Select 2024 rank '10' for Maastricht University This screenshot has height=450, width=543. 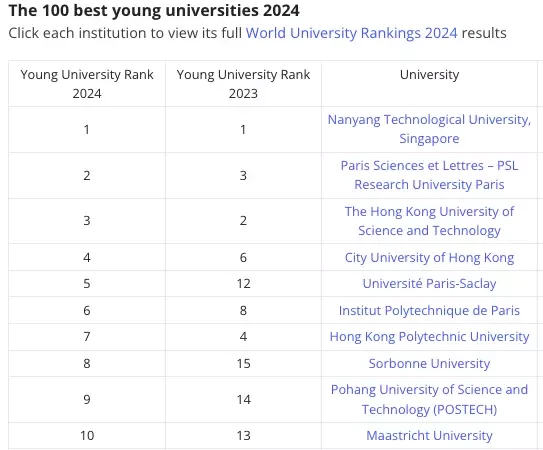(87, 435)
